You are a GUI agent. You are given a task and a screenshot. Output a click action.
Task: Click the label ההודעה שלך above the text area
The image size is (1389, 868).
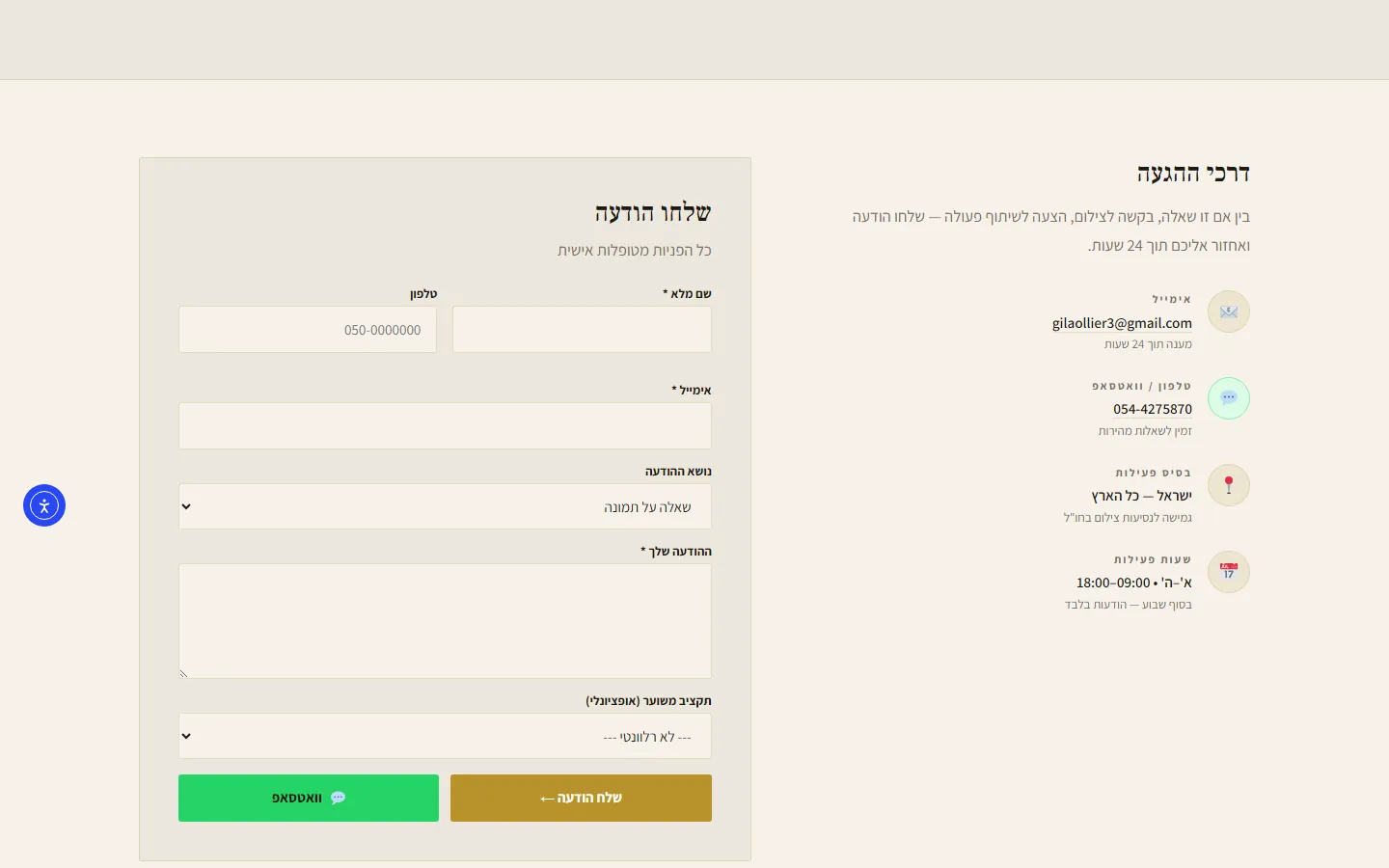(676, 552)
